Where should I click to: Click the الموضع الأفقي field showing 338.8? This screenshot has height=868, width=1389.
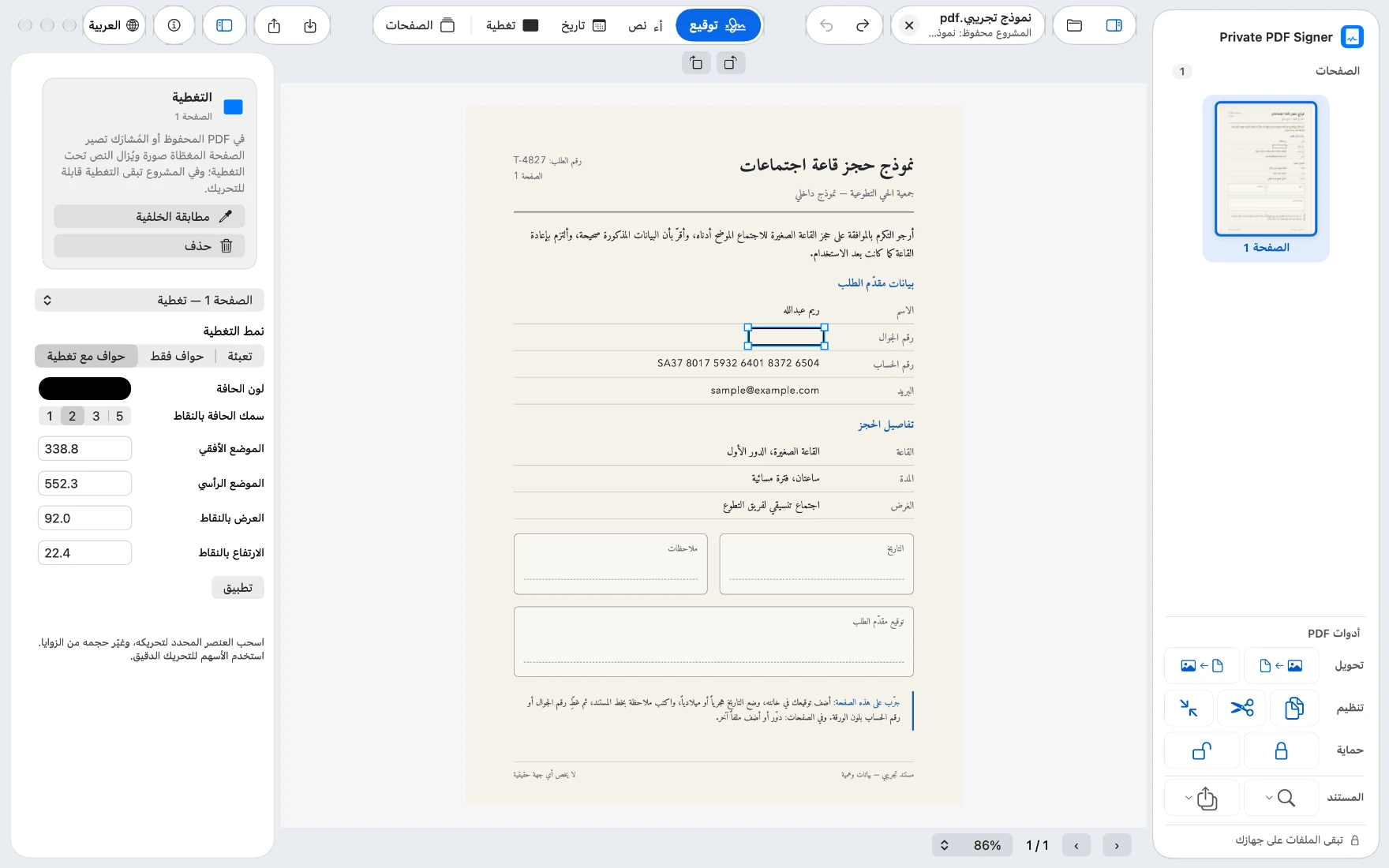(x=84, y=448)
